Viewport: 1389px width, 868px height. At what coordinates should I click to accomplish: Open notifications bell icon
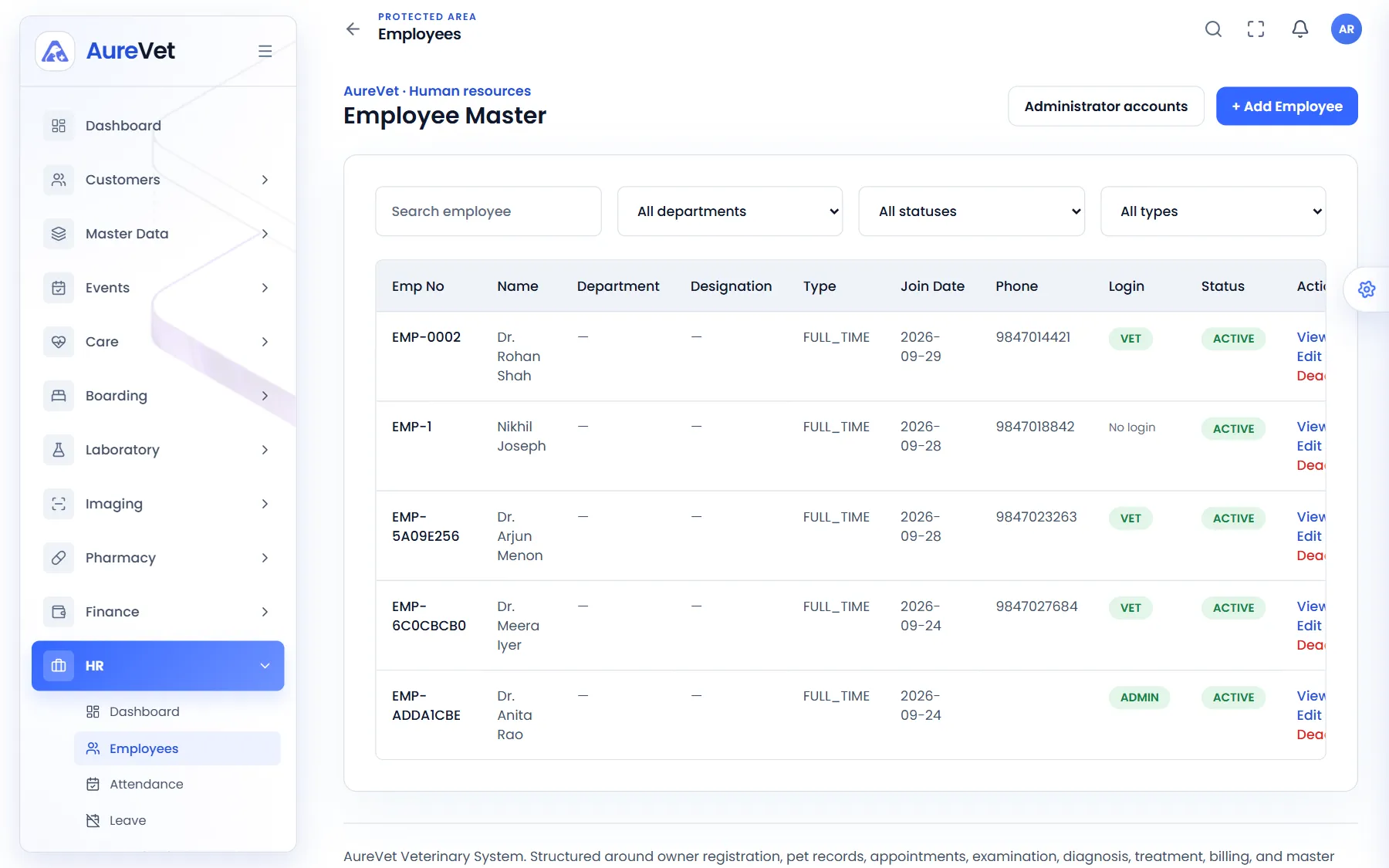(x=1300, y=29)
